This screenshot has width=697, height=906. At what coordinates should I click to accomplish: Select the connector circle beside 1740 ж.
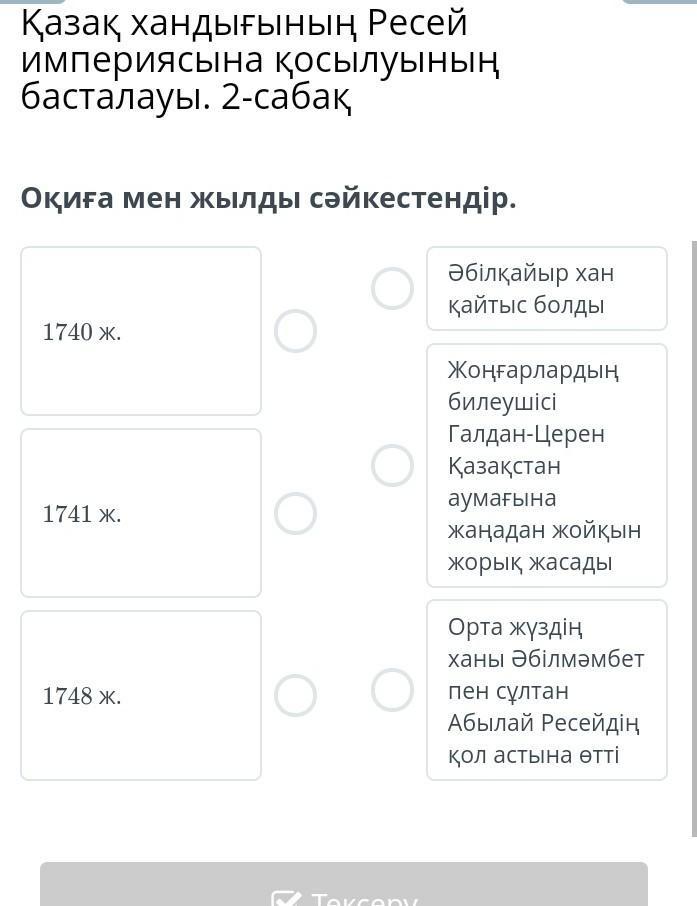pos(296,331)
